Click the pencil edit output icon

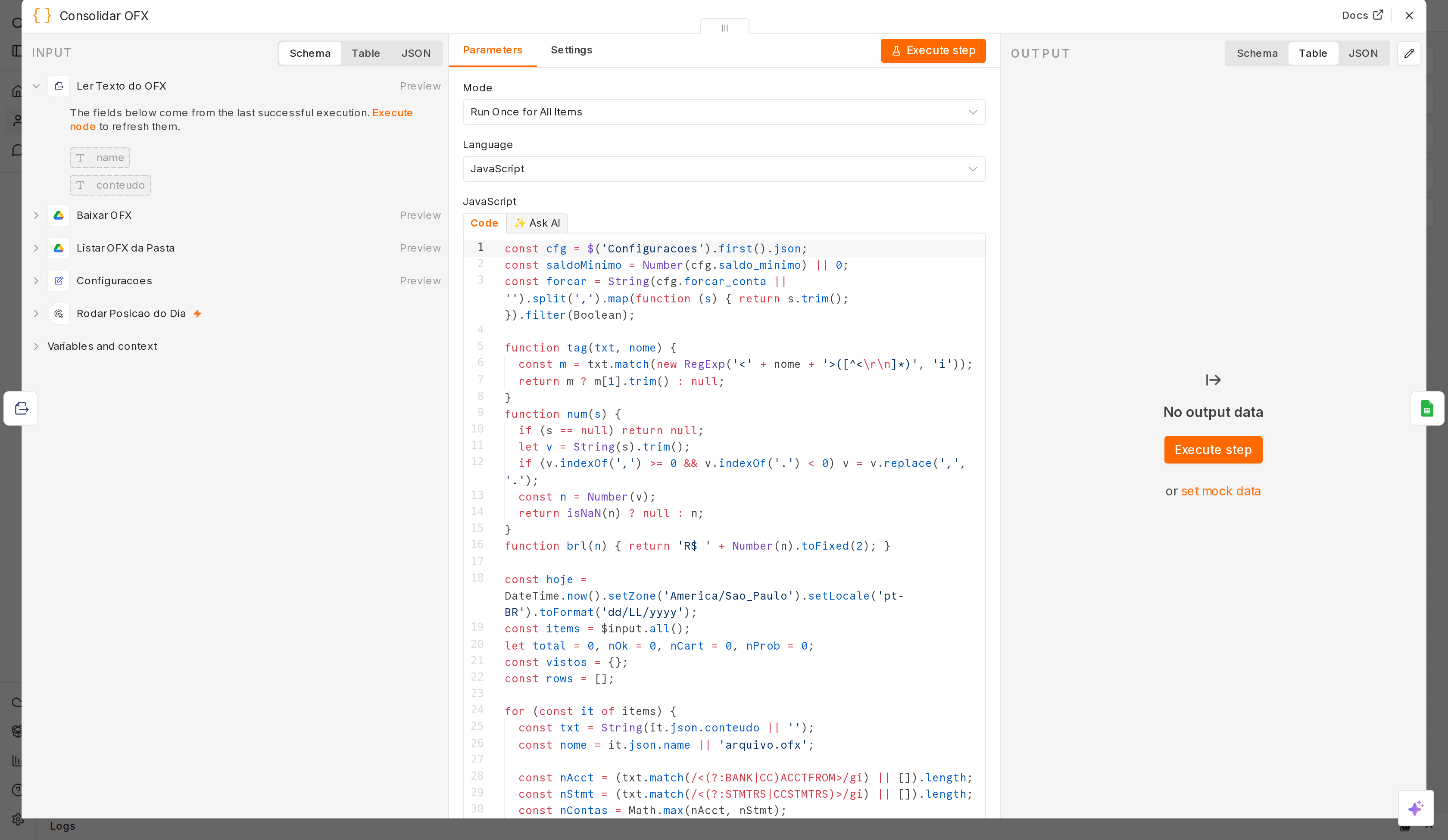pyautogui.click(x=1409, y=53)
